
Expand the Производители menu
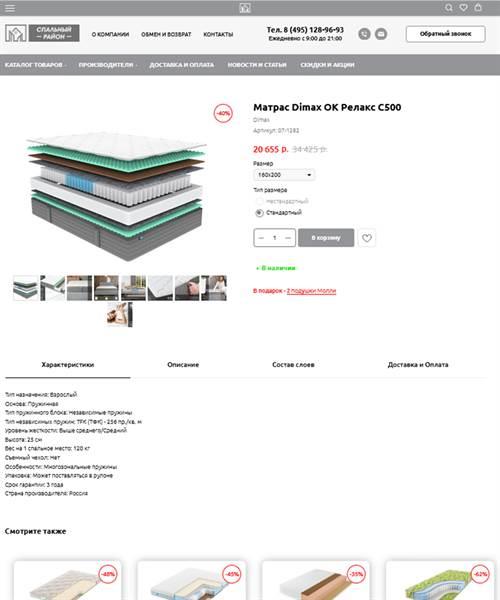coord(107,65)
